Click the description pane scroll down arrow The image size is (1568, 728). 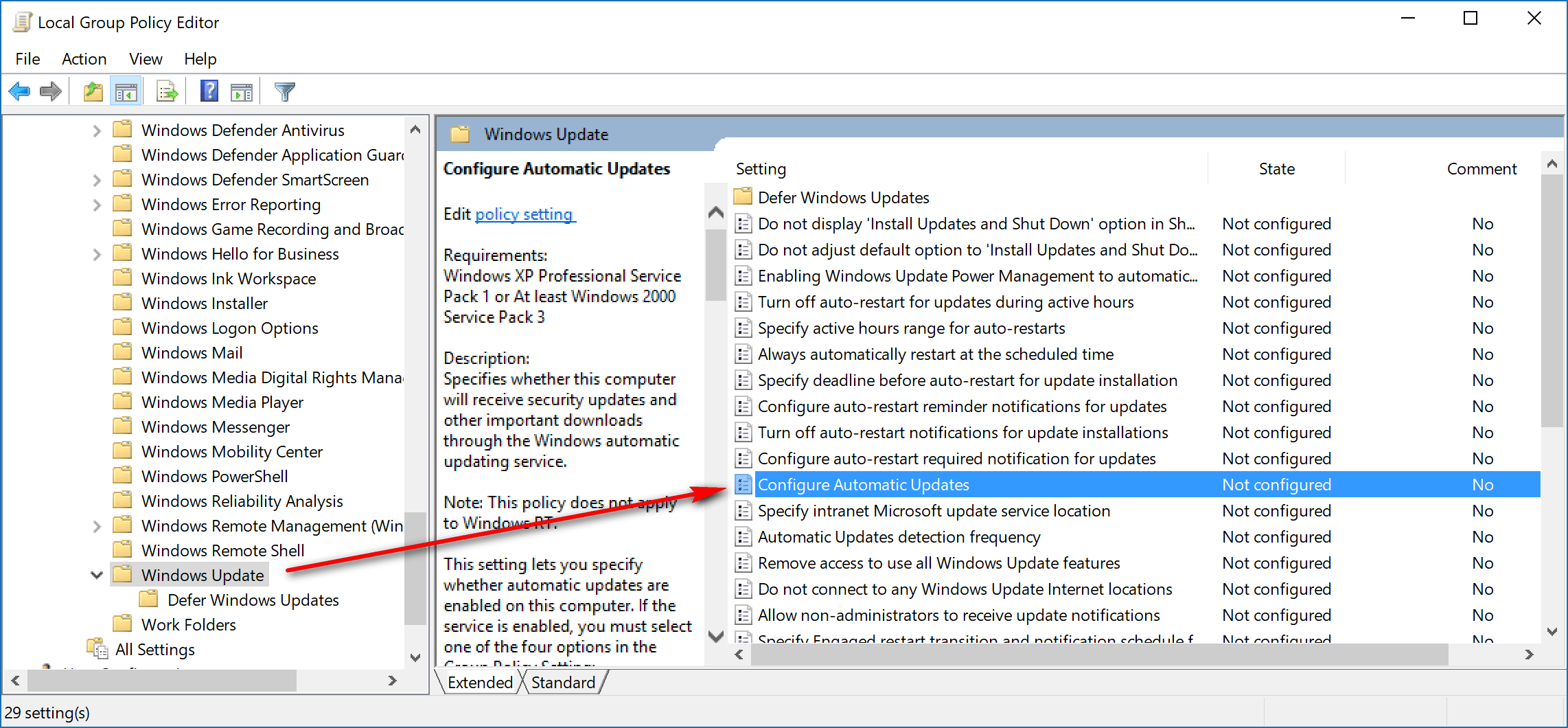click(x=715, y=636)
